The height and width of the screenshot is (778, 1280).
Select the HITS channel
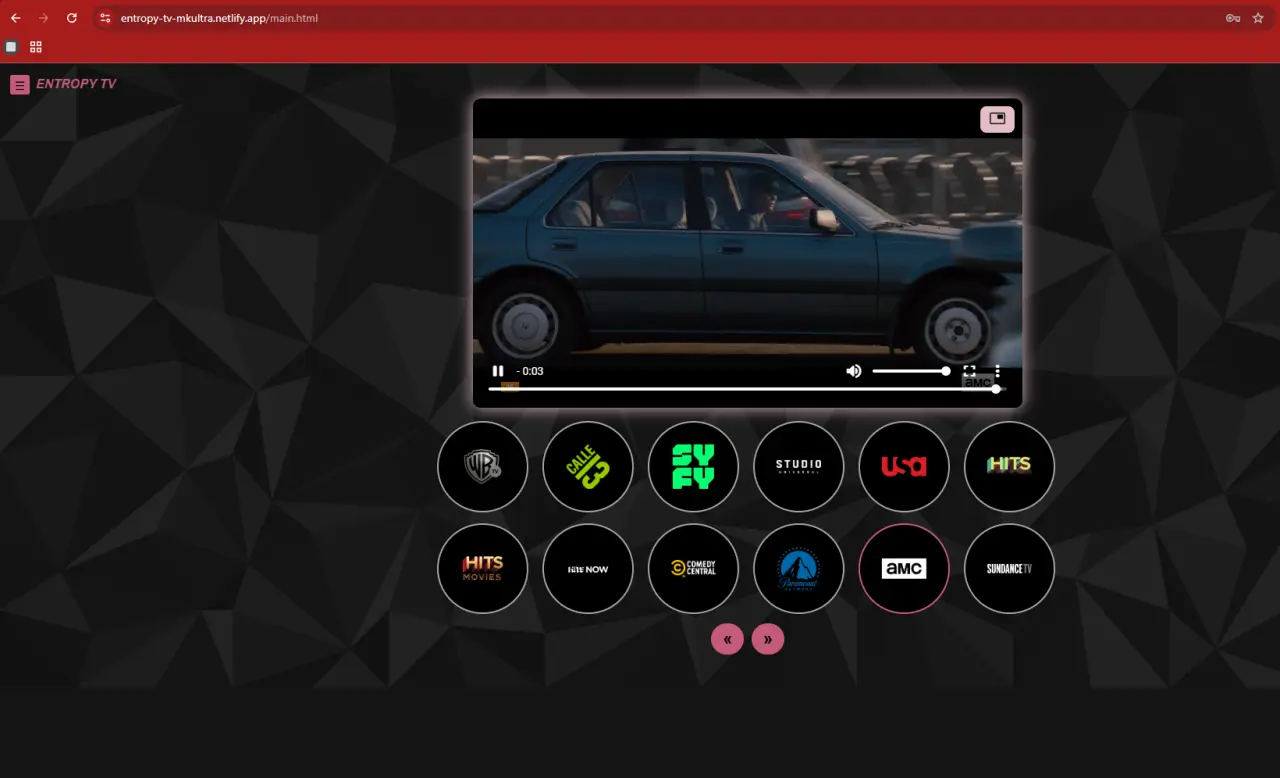(1009, 466)
